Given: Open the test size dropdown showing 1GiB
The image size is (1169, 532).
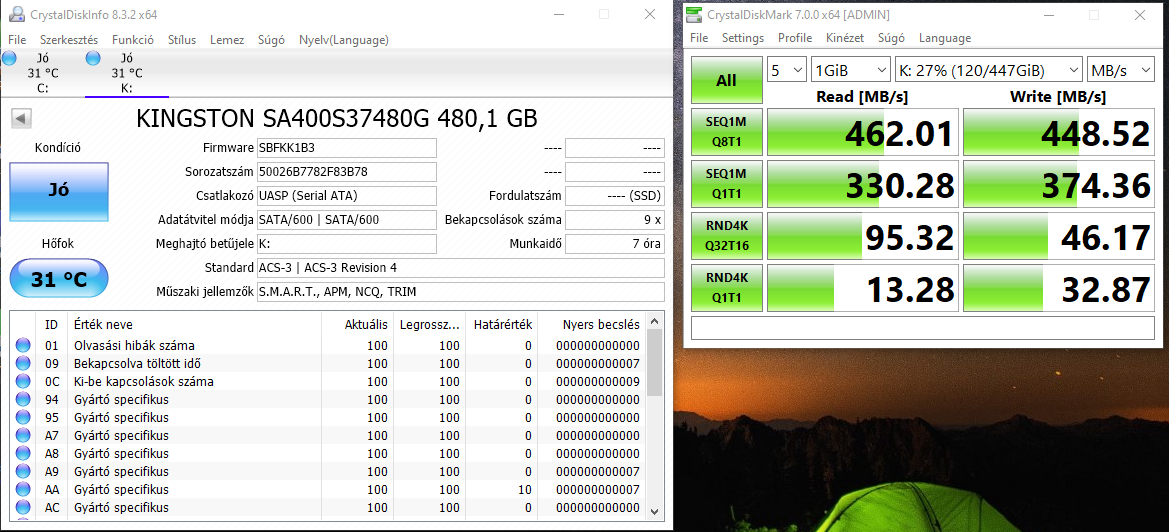Looking at the screenshot, I should pyautogui.click(x=851, y=70).
